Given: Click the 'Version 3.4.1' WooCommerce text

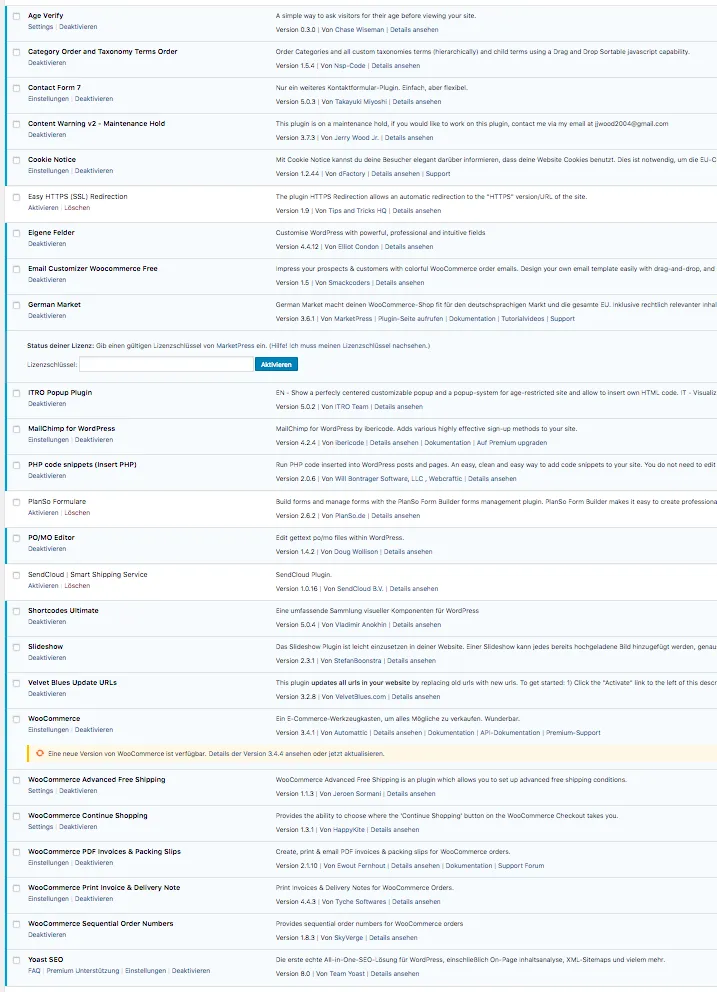Looking at the screenshot, I should [x=294, y=733].
